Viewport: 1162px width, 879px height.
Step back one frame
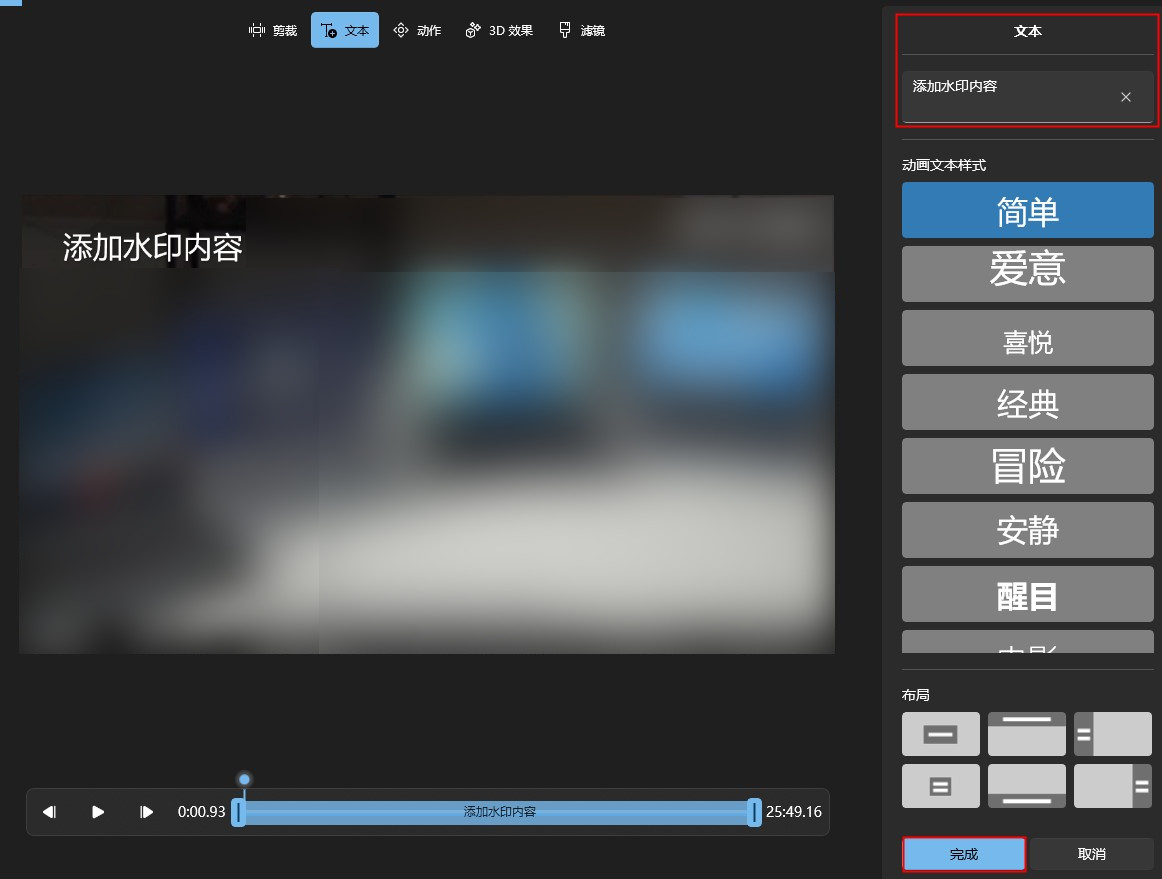pos(50,812)
